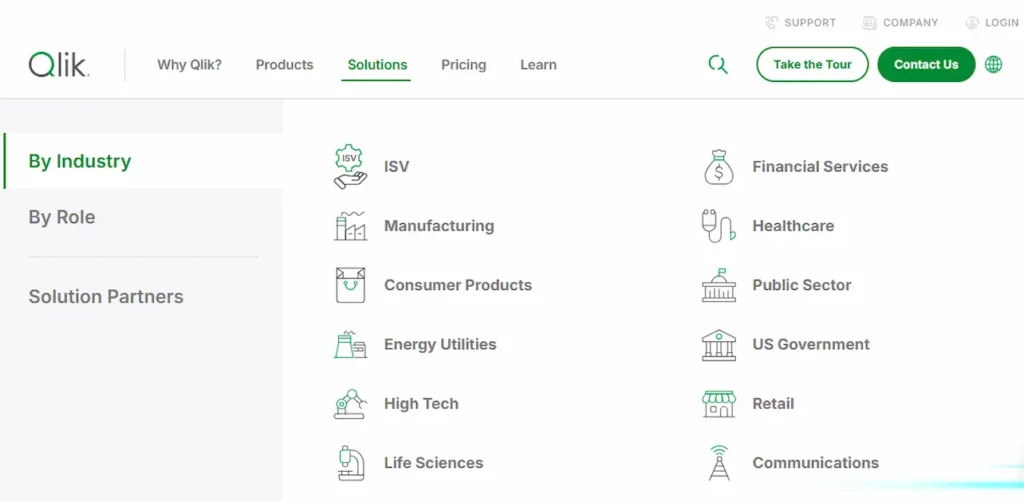The image size is (1024, 502).
Task: Open the SUPPORT link
Action: [x=810, y=23]
